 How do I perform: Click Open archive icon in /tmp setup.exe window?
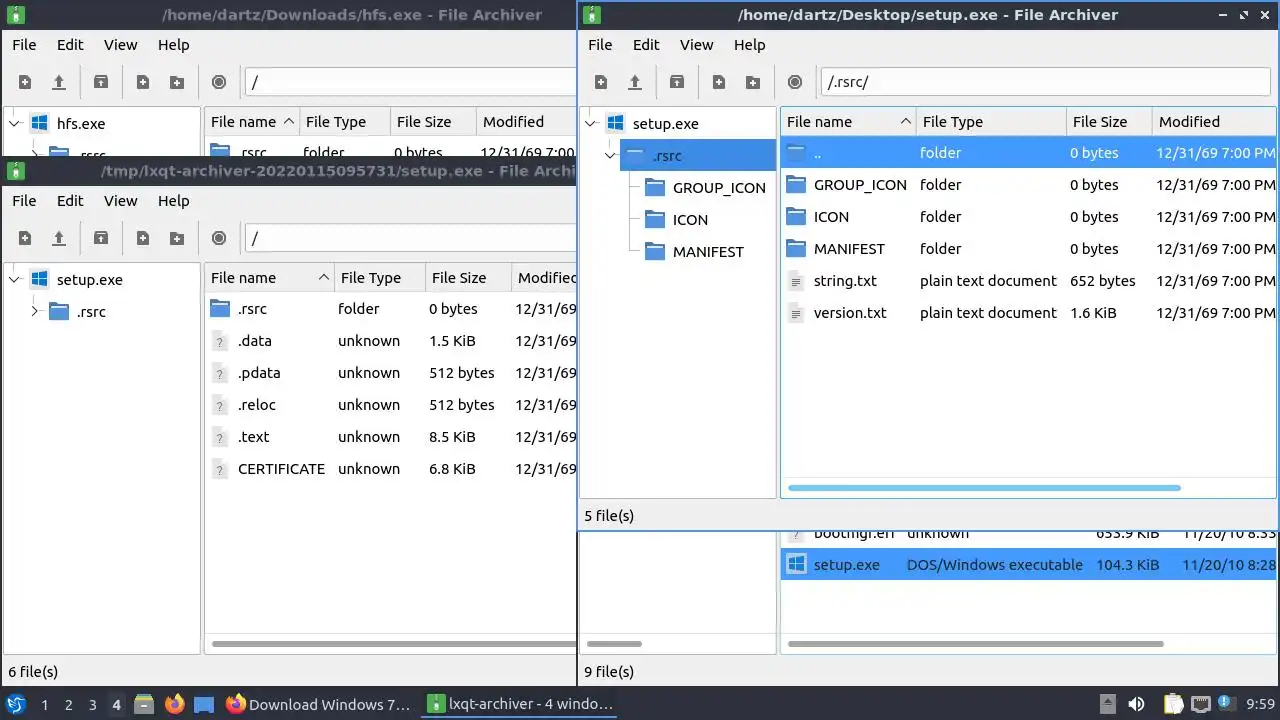coord(59,238)
